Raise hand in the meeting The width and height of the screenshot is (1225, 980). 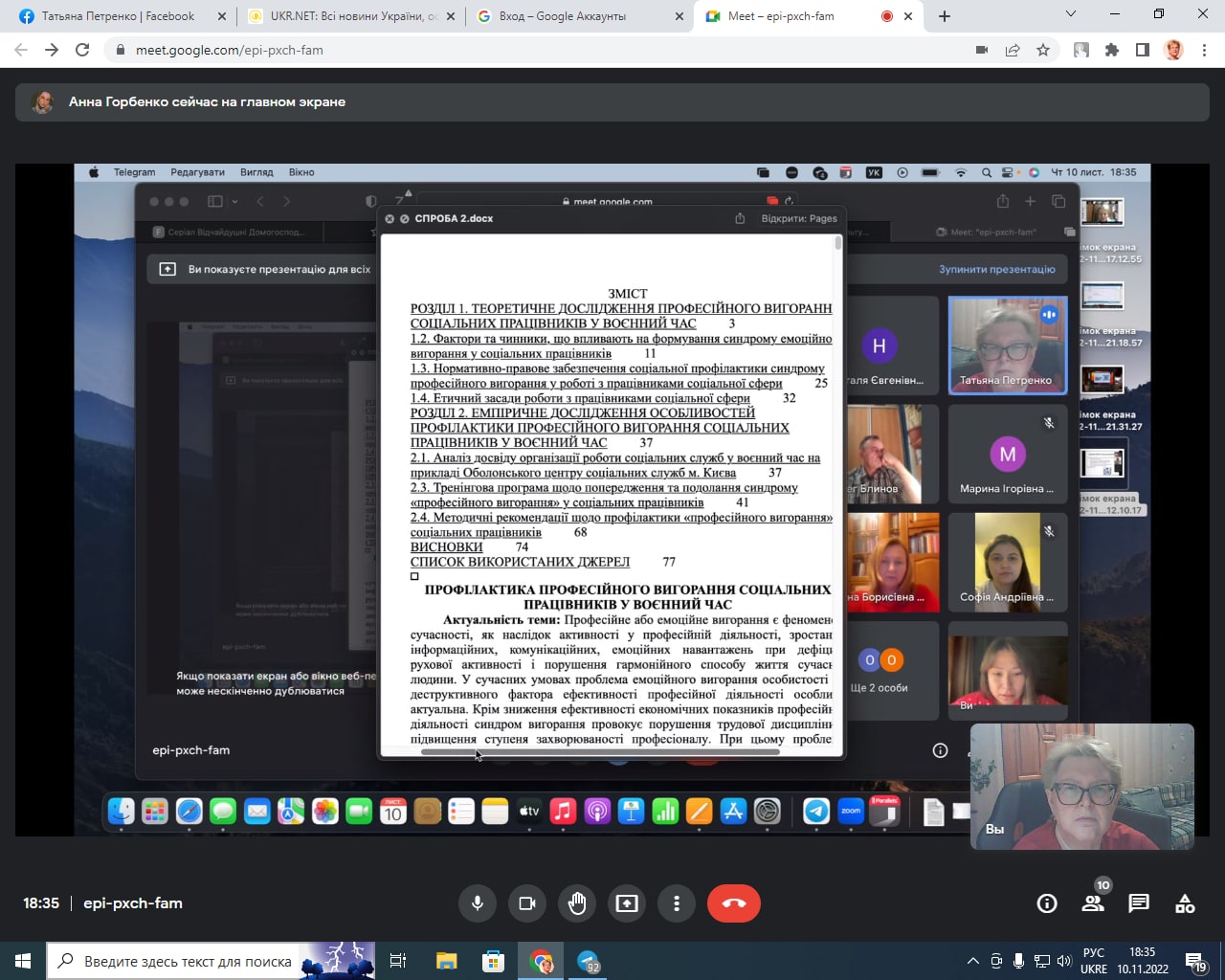(x=577, y=903)
